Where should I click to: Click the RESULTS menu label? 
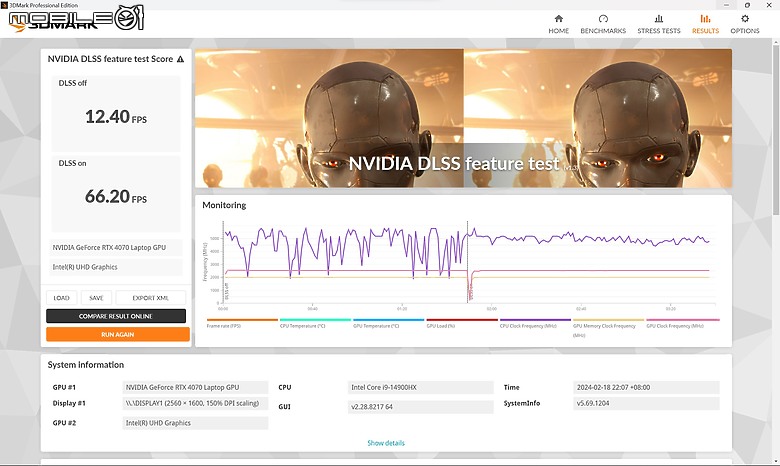click(x=705, y=31)
